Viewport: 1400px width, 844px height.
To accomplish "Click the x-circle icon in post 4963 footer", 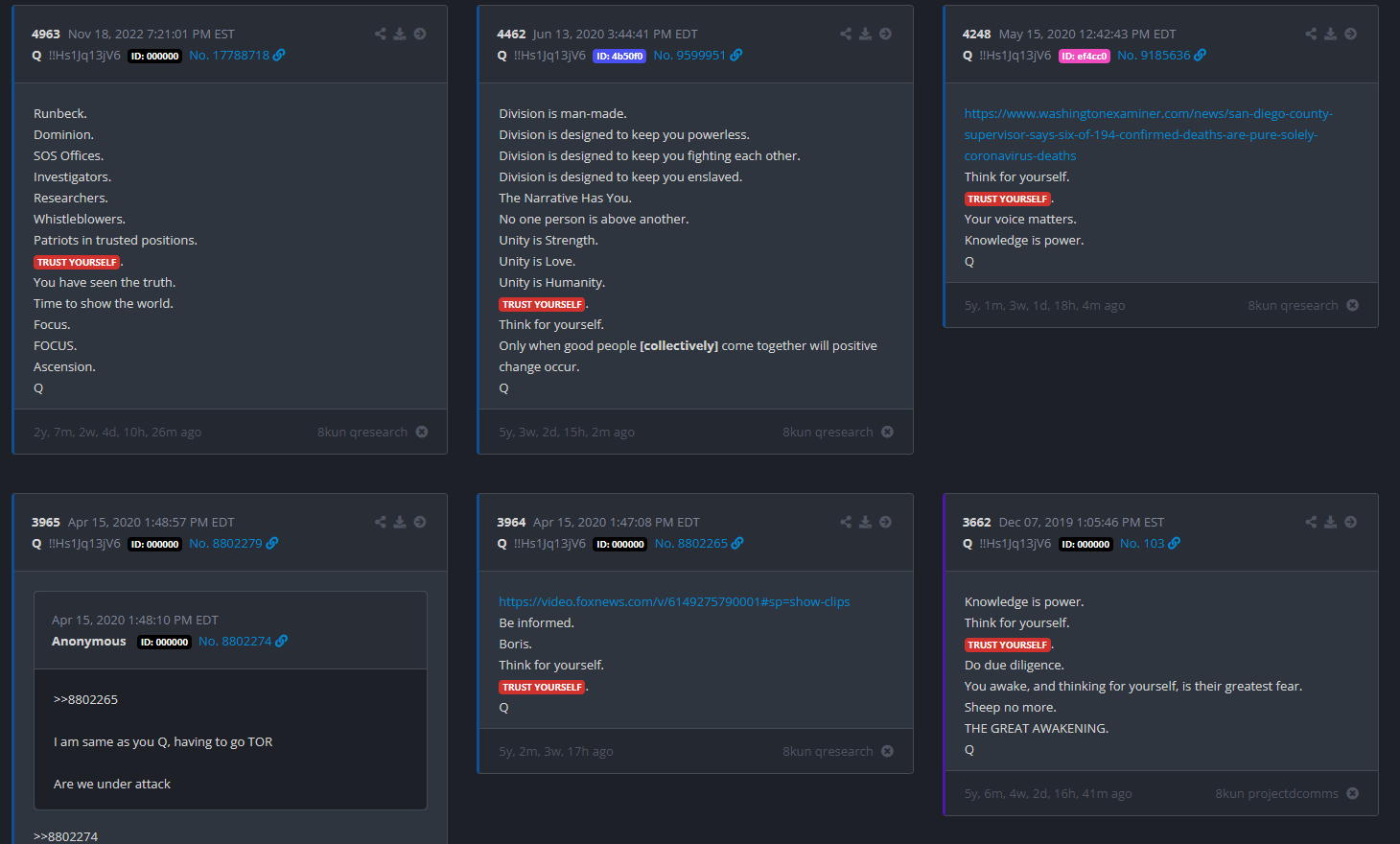I will [x=422, y=432].
